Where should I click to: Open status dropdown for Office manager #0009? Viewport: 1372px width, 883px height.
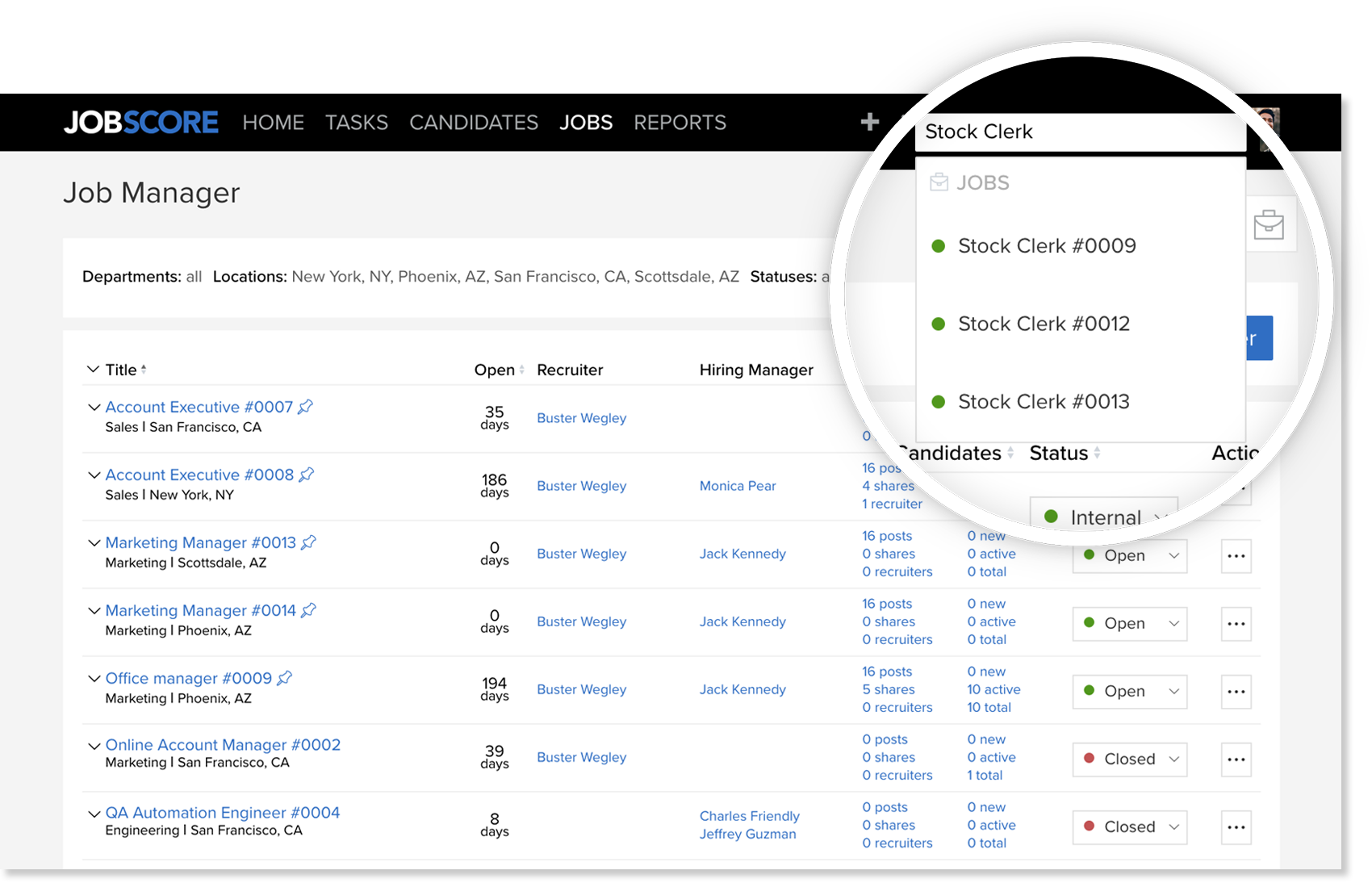pos(1129,692)
